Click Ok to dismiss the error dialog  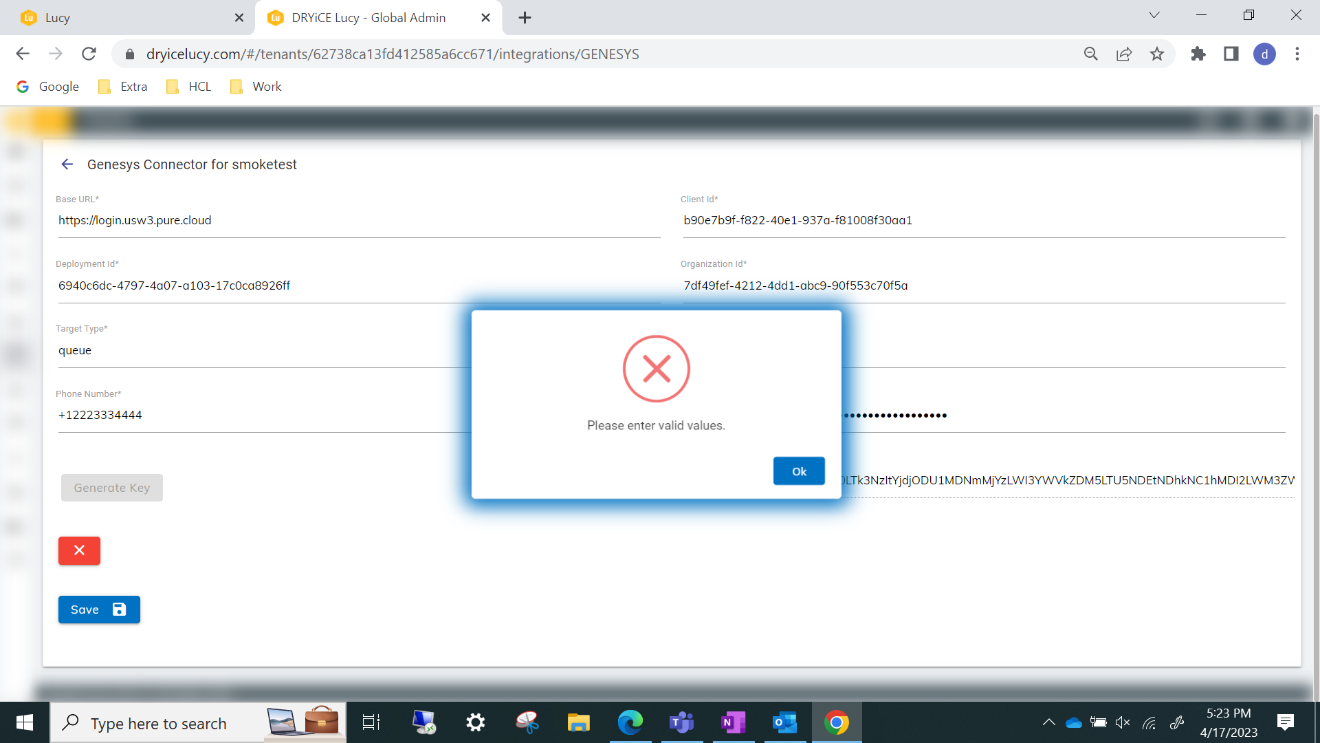(798, 470)
